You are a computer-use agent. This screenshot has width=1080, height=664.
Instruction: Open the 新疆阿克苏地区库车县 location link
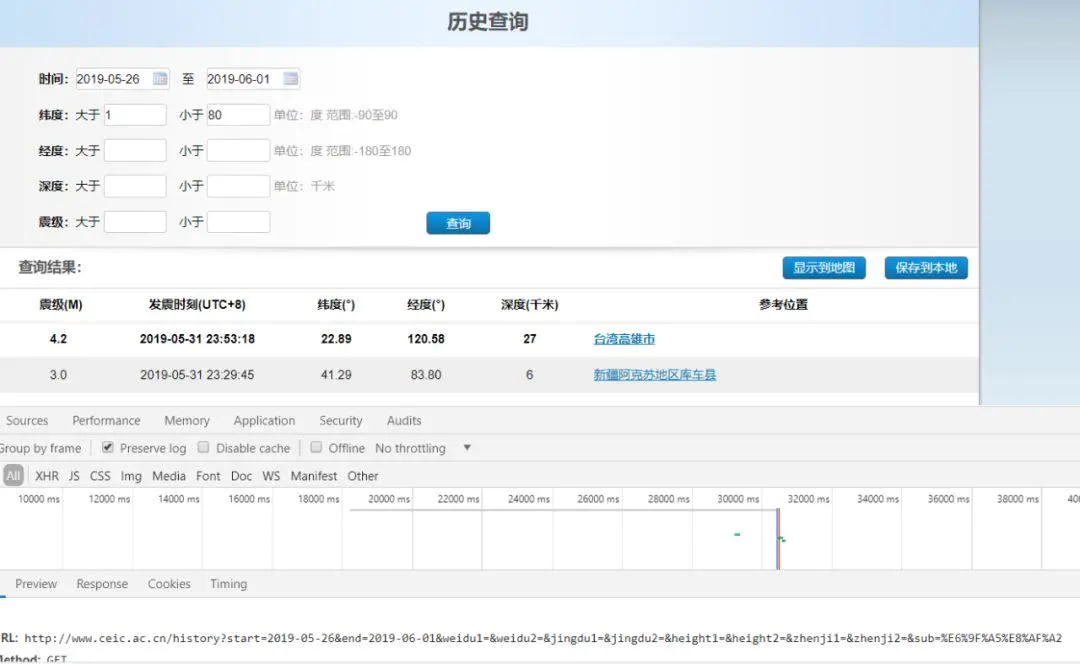click(654, 375)
